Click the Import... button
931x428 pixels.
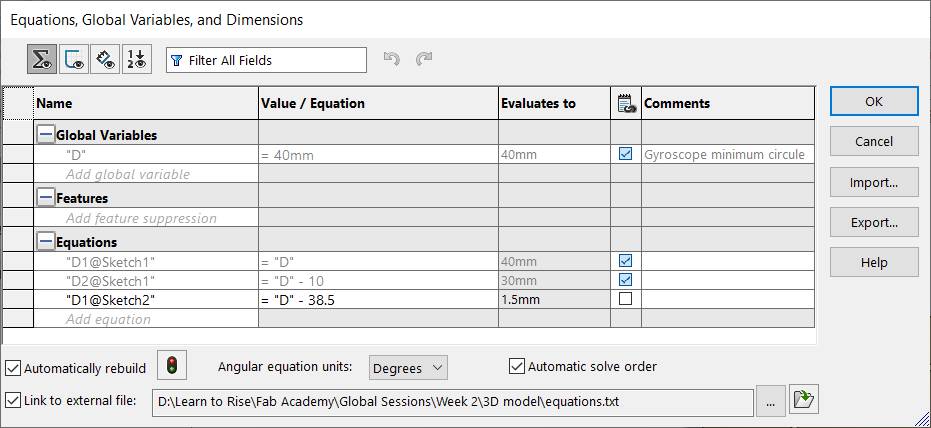[x=873, y=182]
